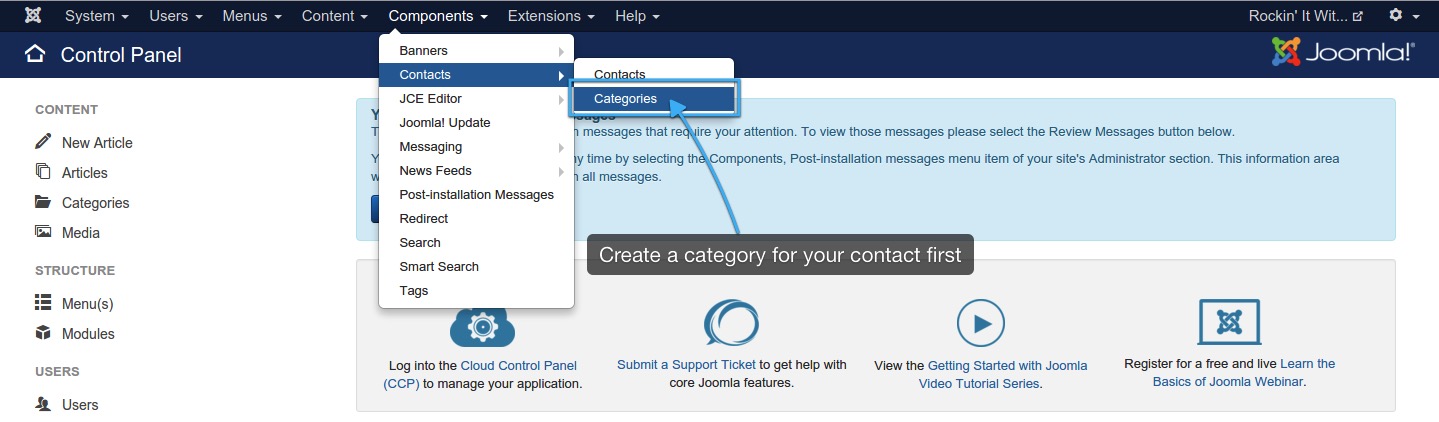Select Joomla! Update menu entry

pyautogui.click(x=476, y=123)
